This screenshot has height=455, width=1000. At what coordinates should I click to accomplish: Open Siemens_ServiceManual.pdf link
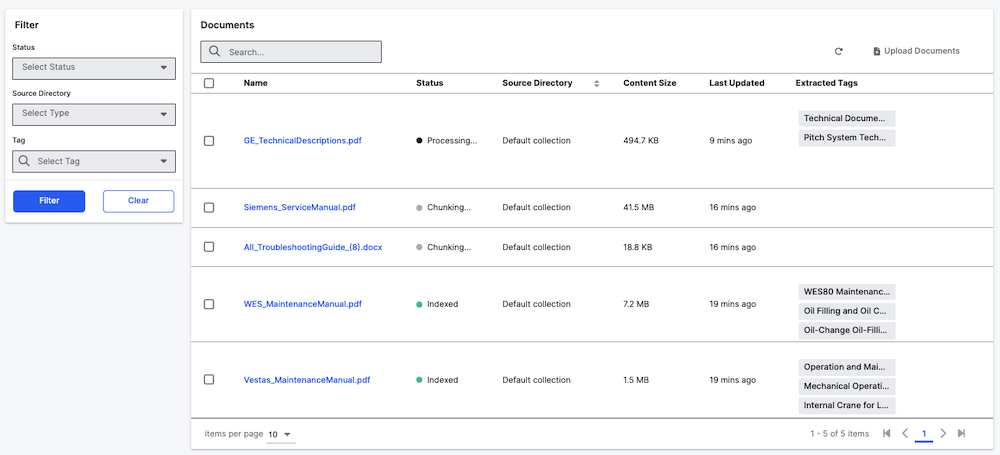(x=300, y=207)
